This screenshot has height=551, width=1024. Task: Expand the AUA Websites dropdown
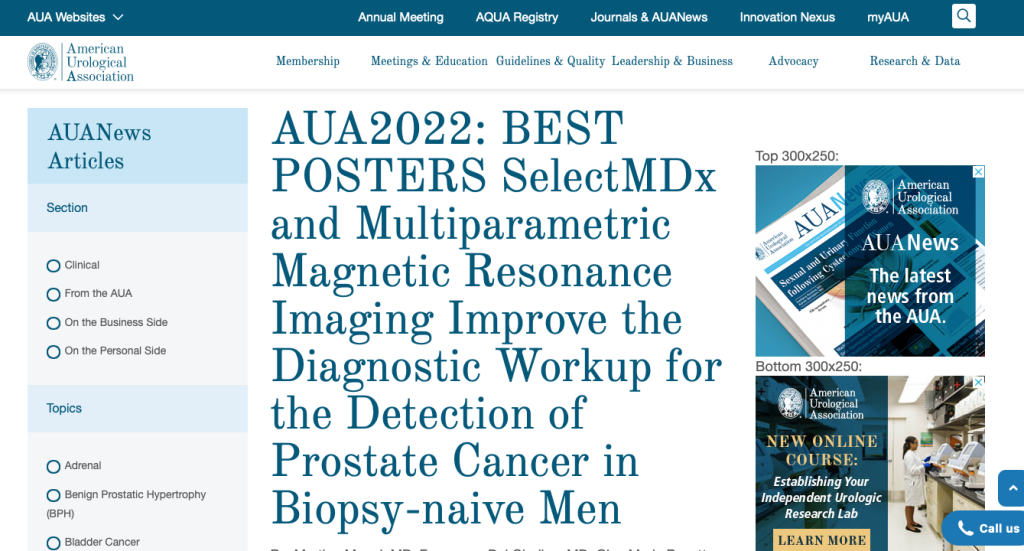[75, 18]
